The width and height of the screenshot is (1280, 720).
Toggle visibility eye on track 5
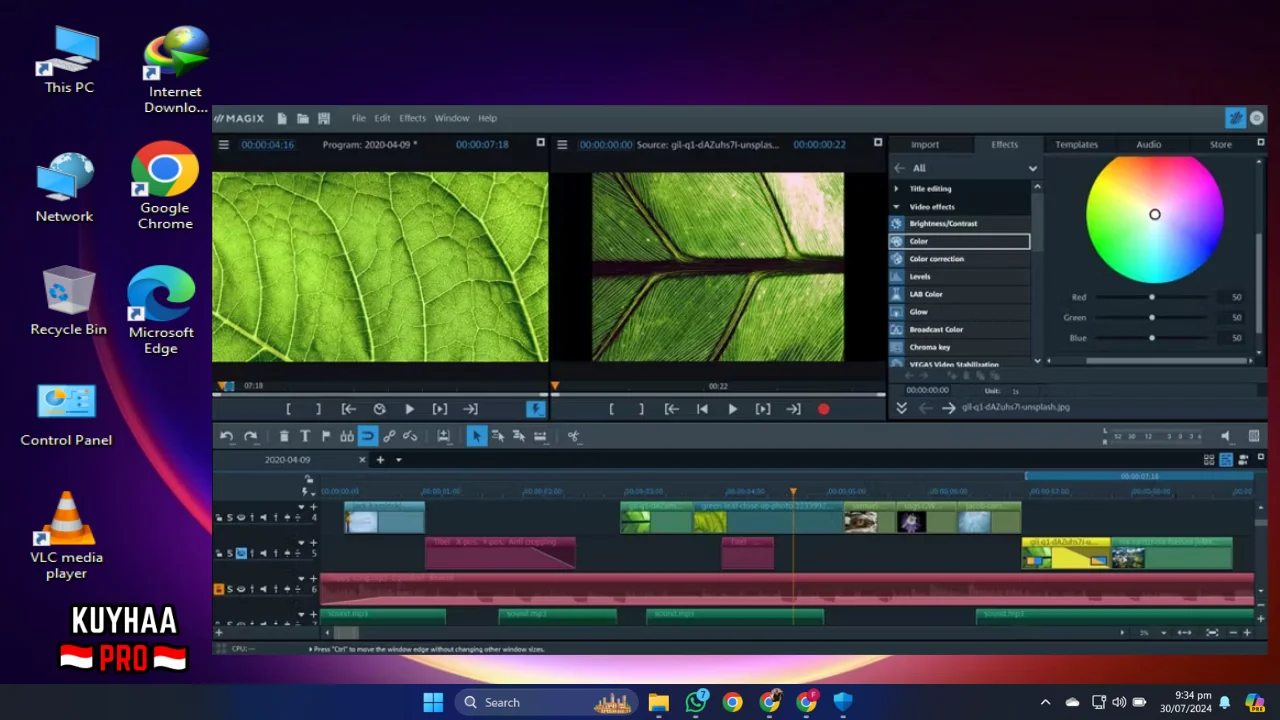pos(241,553)
